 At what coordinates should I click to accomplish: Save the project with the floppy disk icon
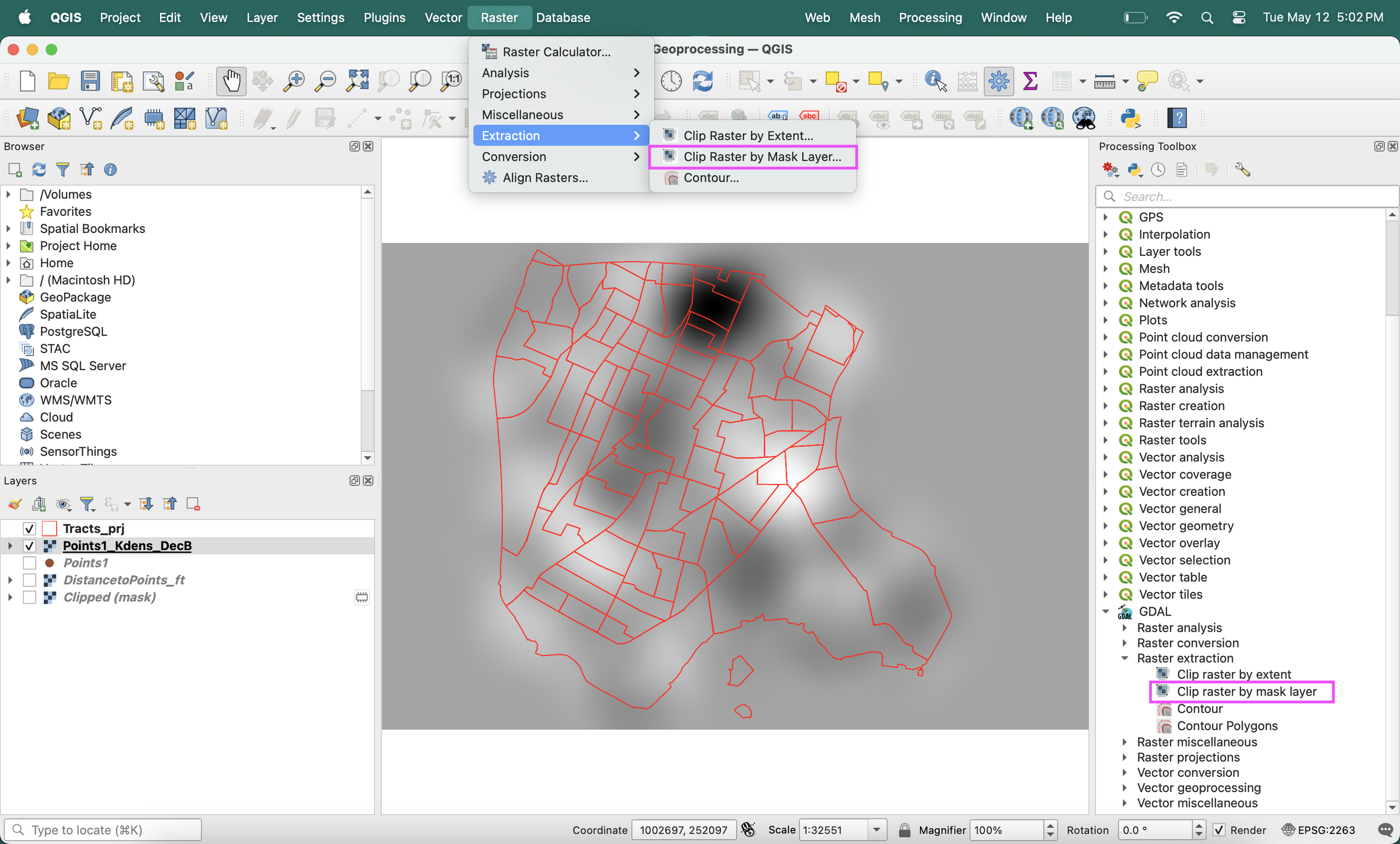(x=90, y=81)
